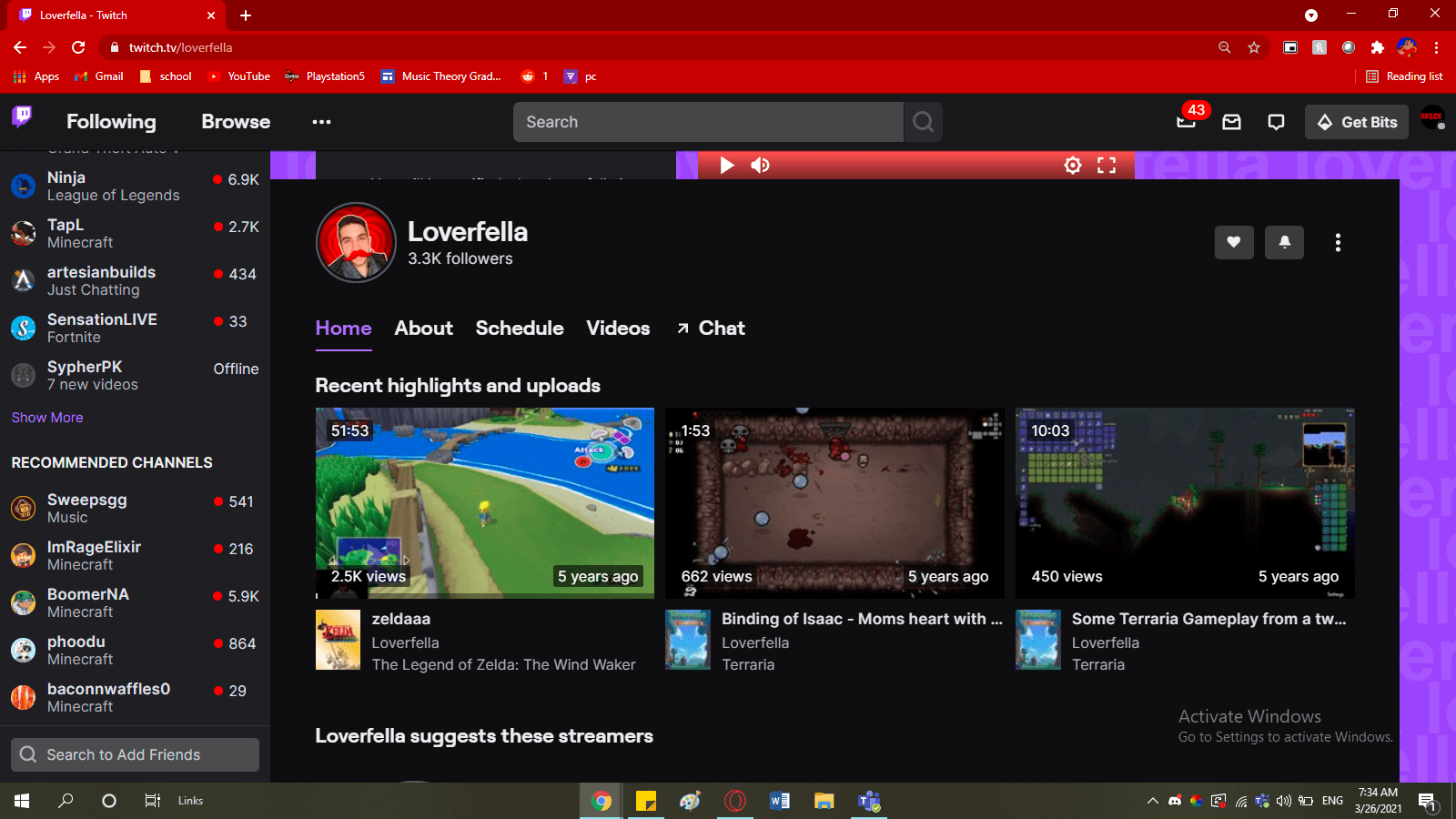Viewport: 1456px width, 819px height.
Task: Open the video settings gear icon
Action: click(x=1072, y=165)
